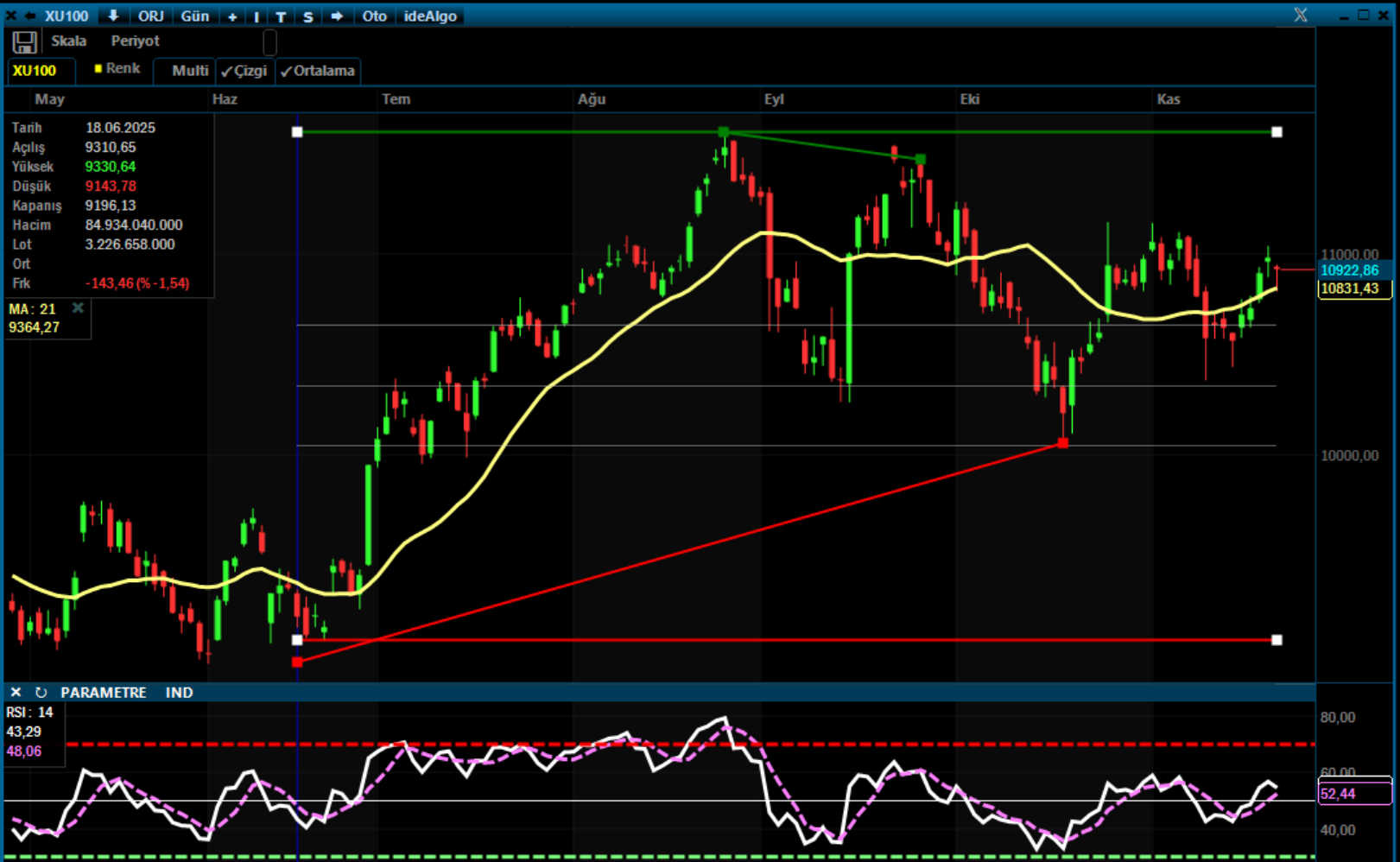This screenshot has width=1400, height=862.
Task: Refresh the RSI indicator with the reload icon
Action: pyautogui.click(x=40, y=692)
